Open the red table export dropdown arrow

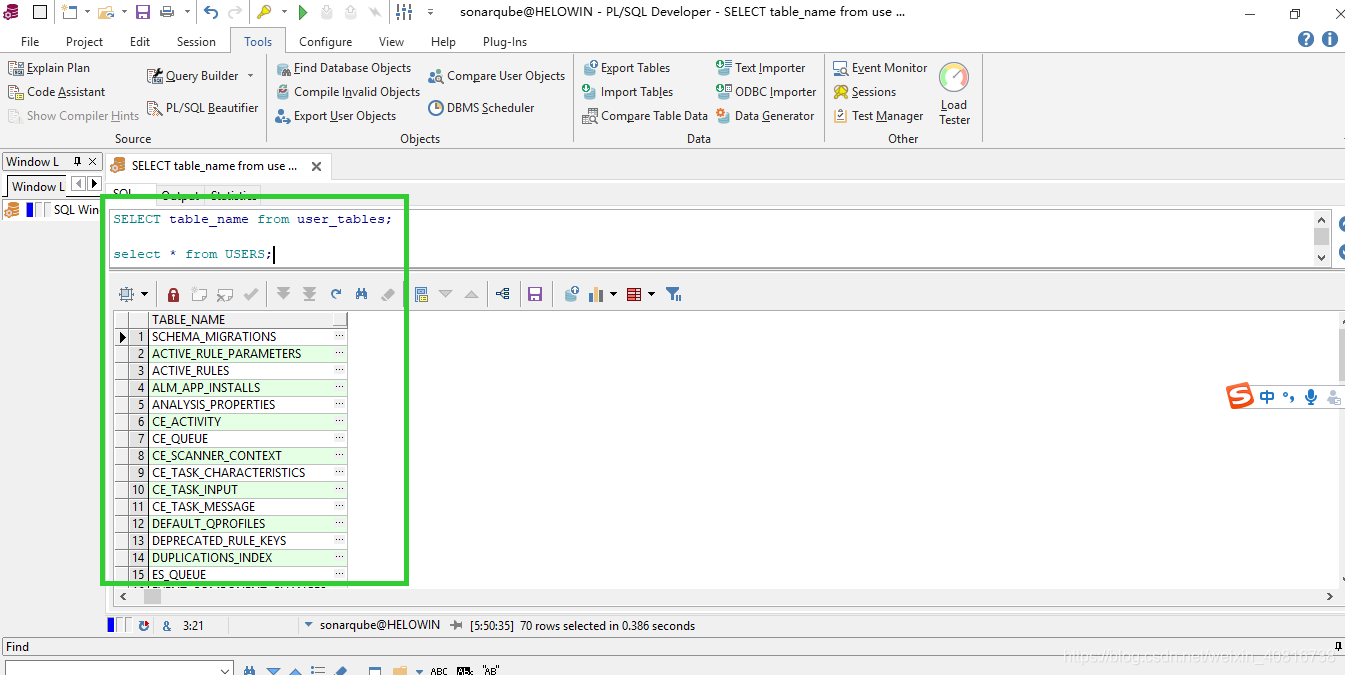(651, 294)
